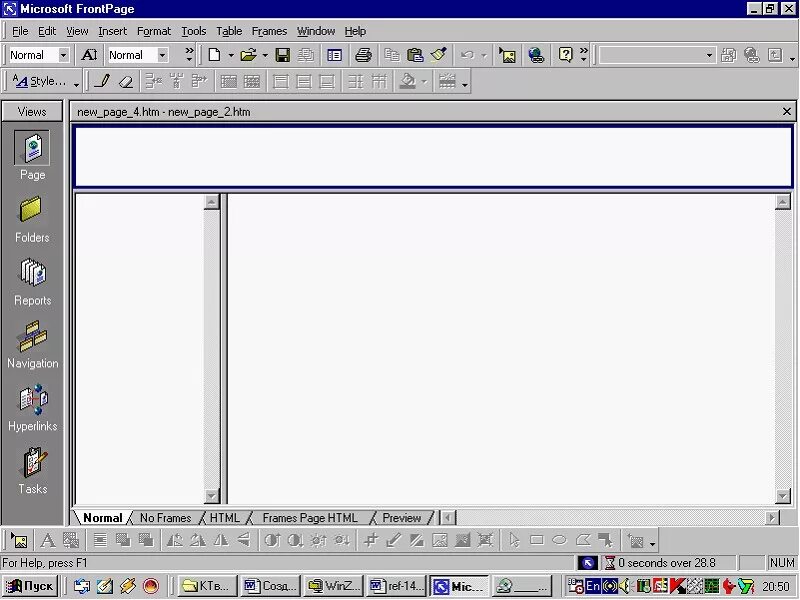Image resolution: width=800 pixels, height=600 pixels.
Task: Open the Table menu
Action: click(229, 31)
